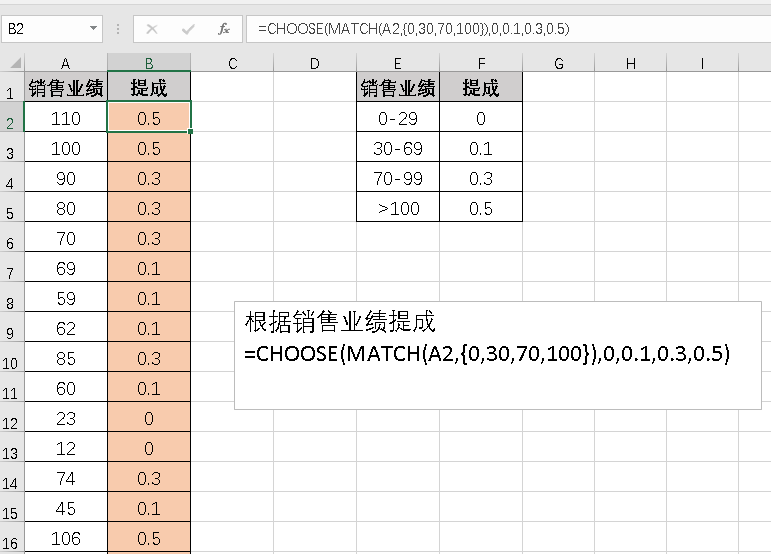Click cell E1 header 销售业绩
771x554 pixels.
pyautogui.click(x=398, y=87)
